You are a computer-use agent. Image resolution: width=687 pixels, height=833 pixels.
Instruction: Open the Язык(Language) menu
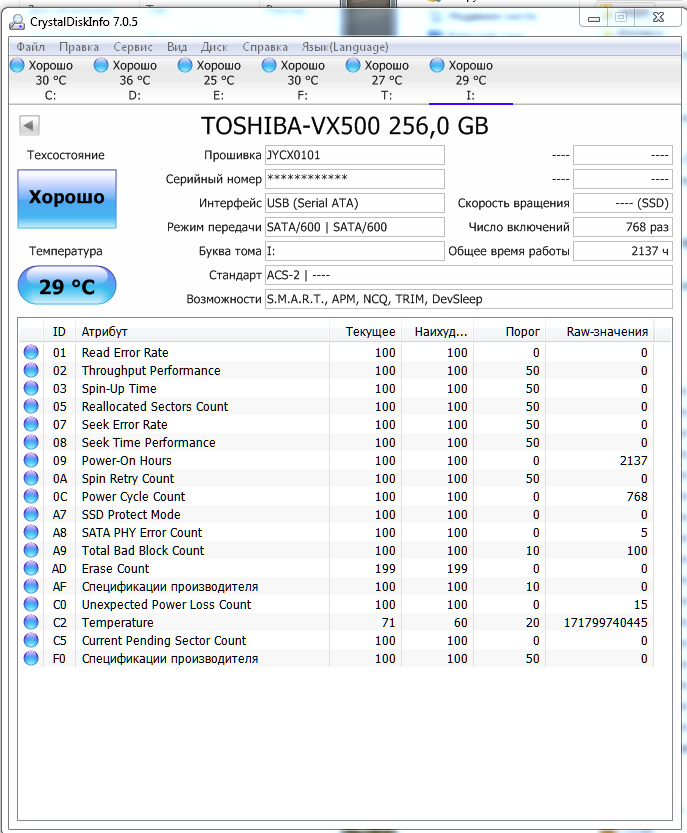pyautogui.click(x=345, y=47)
